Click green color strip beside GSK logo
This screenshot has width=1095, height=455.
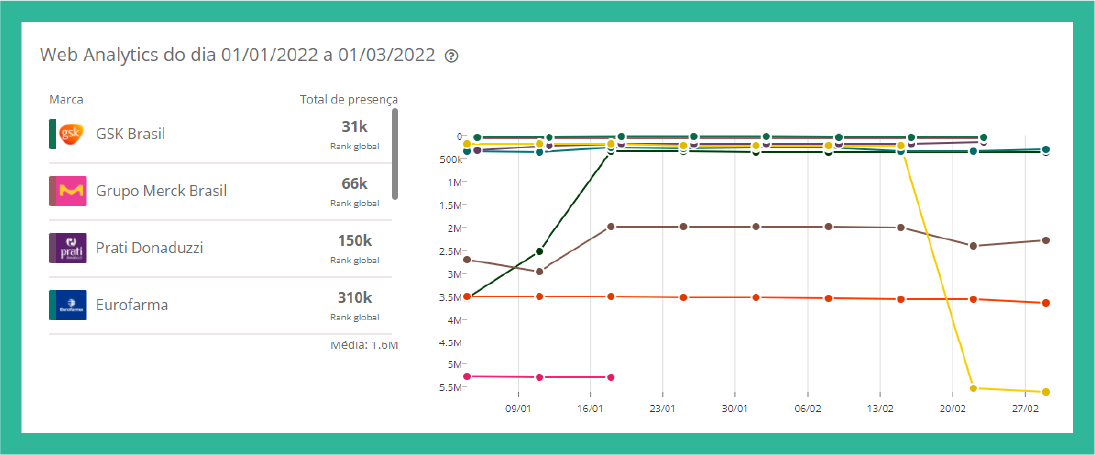pos(52,134)
